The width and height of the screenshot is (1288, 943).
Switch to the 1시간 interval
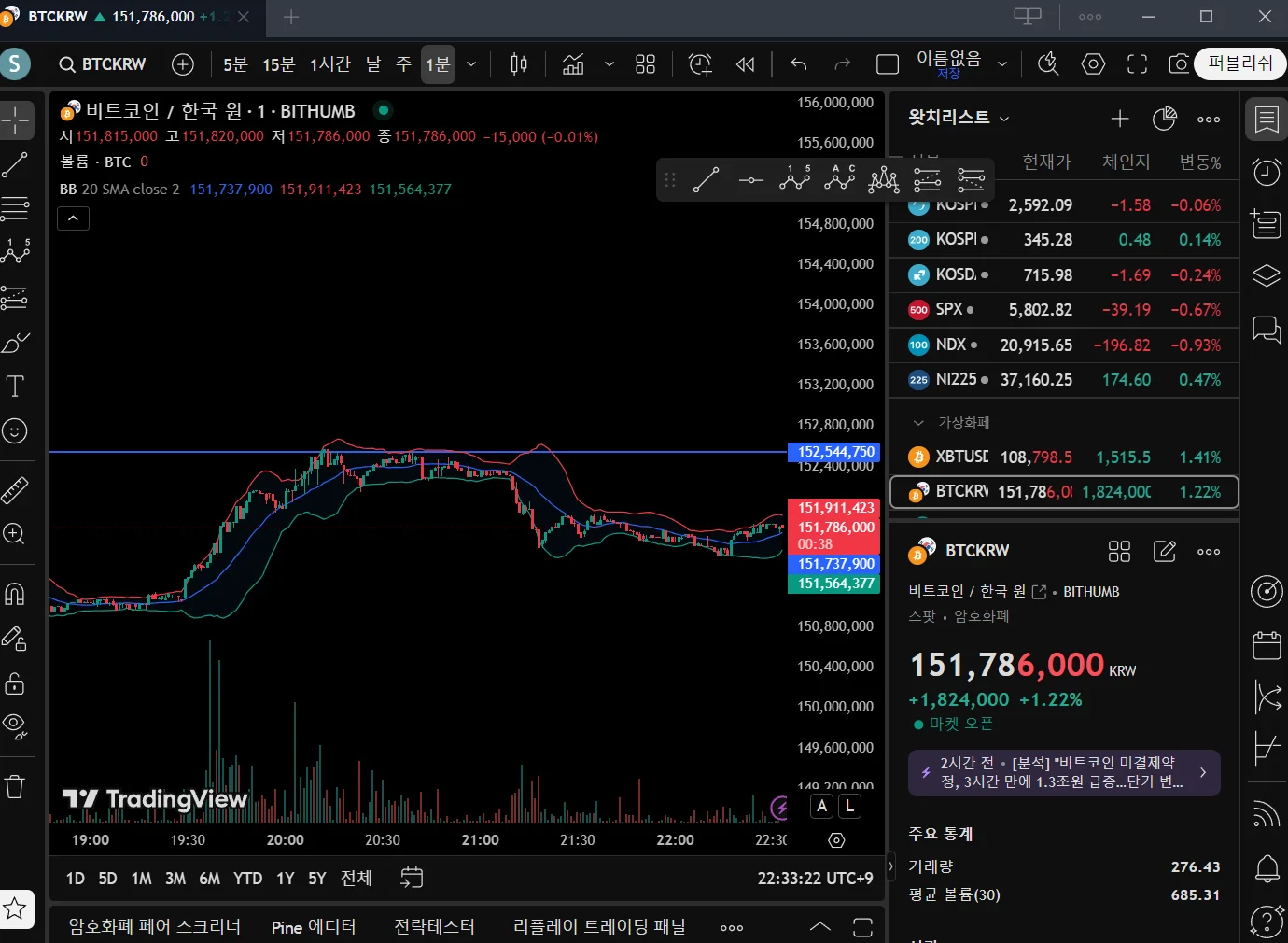coord(329,64)
